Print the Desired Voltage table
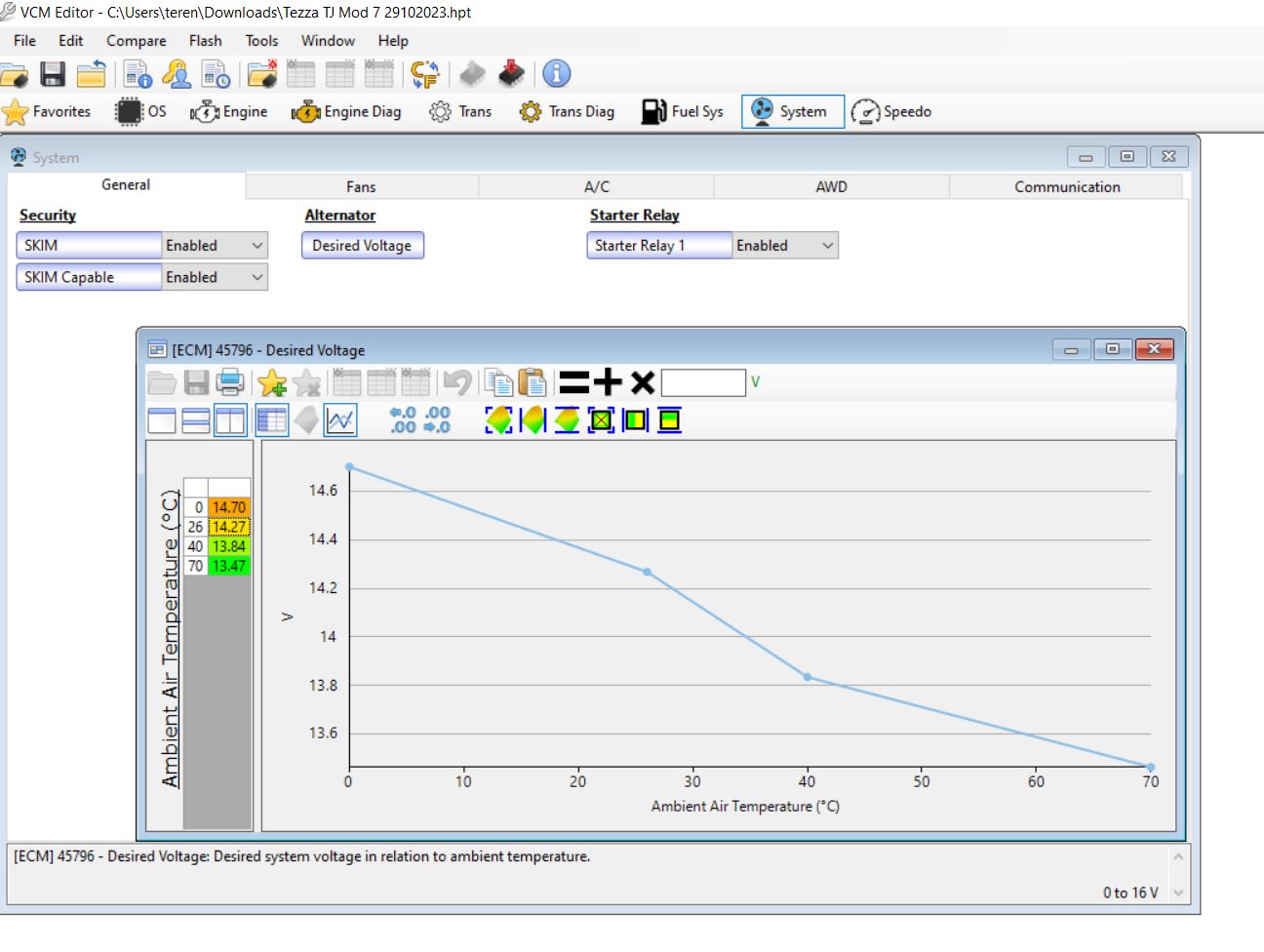 click(230, 382)
